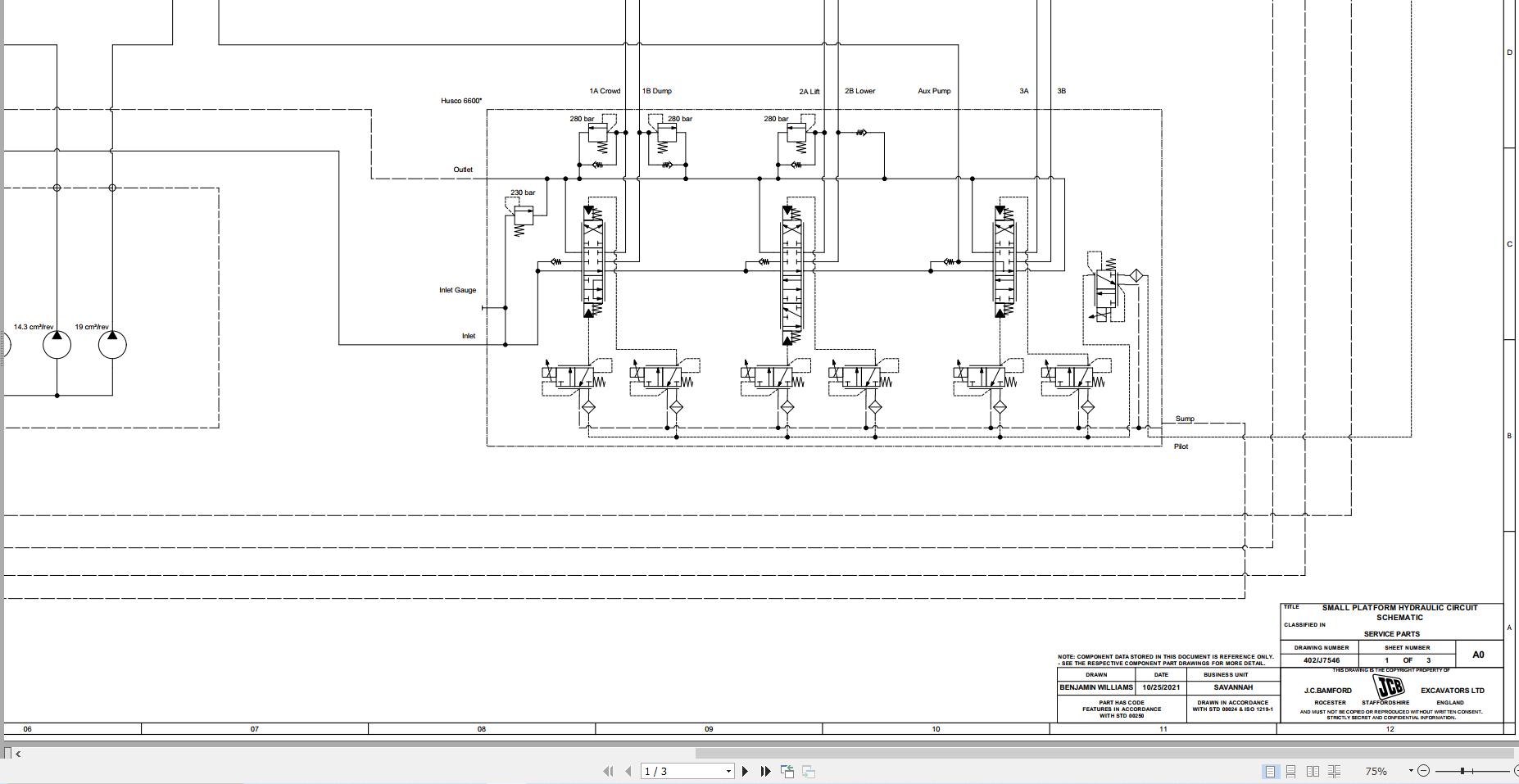1519x784 pixels.
Task: Navigate to the previous page
Action: [x=628, y=771]
